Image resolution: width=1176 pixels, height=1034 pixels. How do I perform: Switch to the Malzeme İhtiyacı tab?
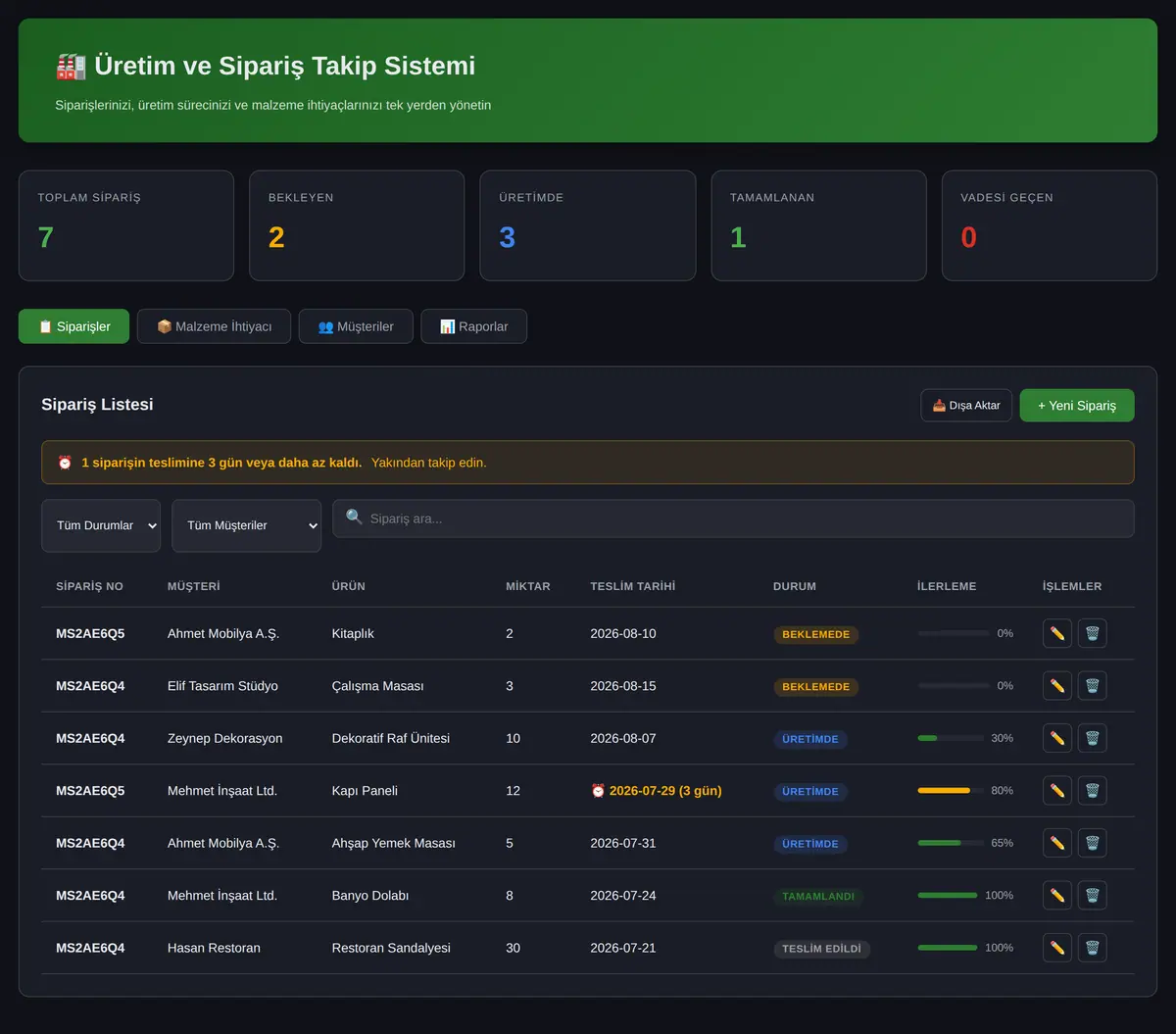[214, 326]
